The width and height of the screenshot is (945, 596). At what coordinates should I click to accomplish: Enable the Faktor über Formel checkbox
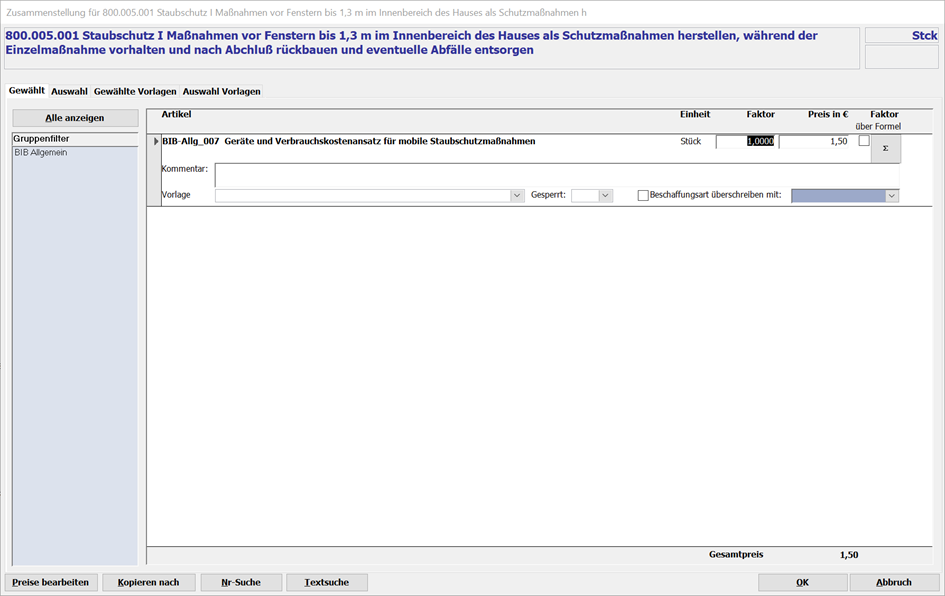pyautogui.click(x=864, y=141)
